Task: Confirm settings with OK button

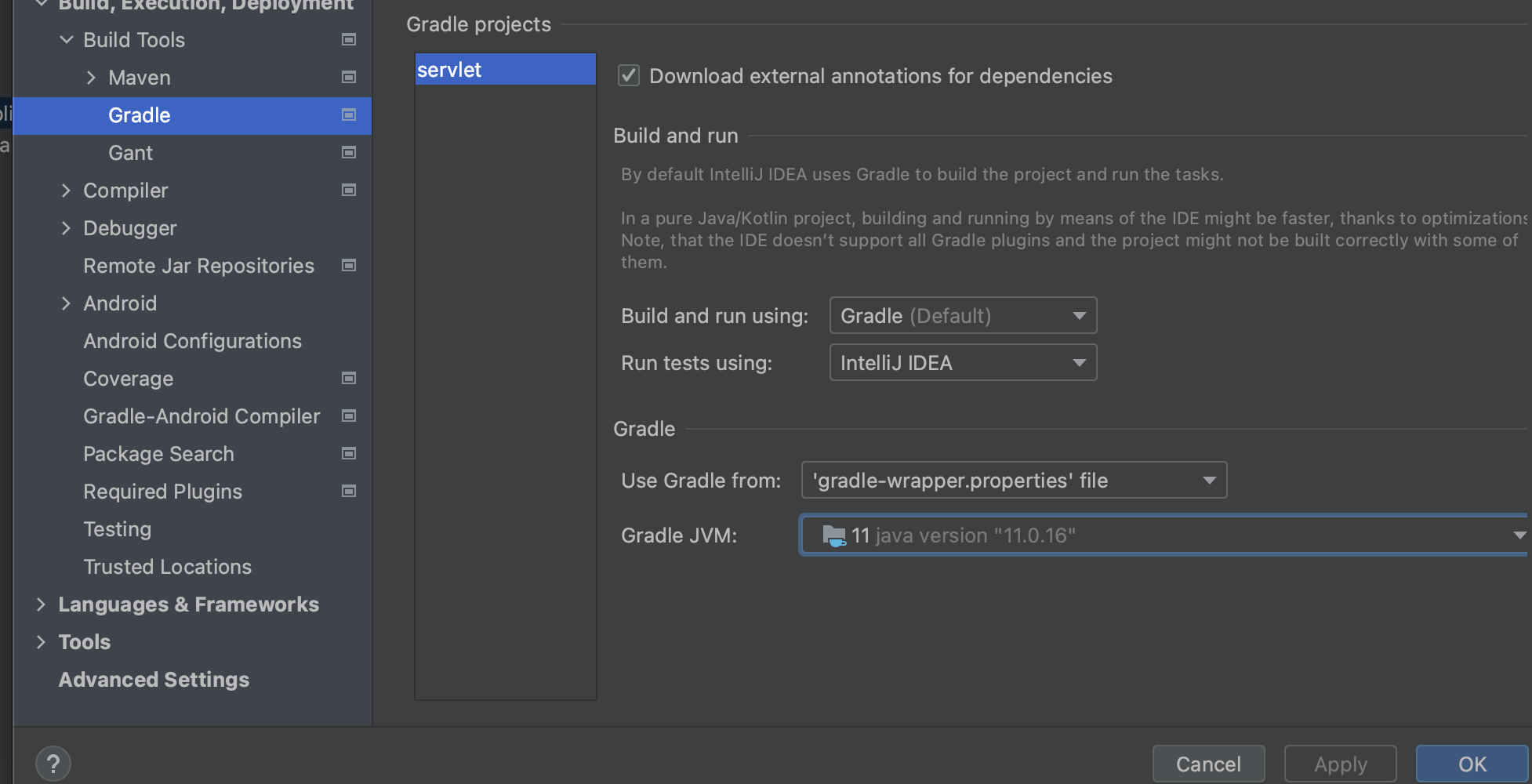Action: (x=1472, y=764)
